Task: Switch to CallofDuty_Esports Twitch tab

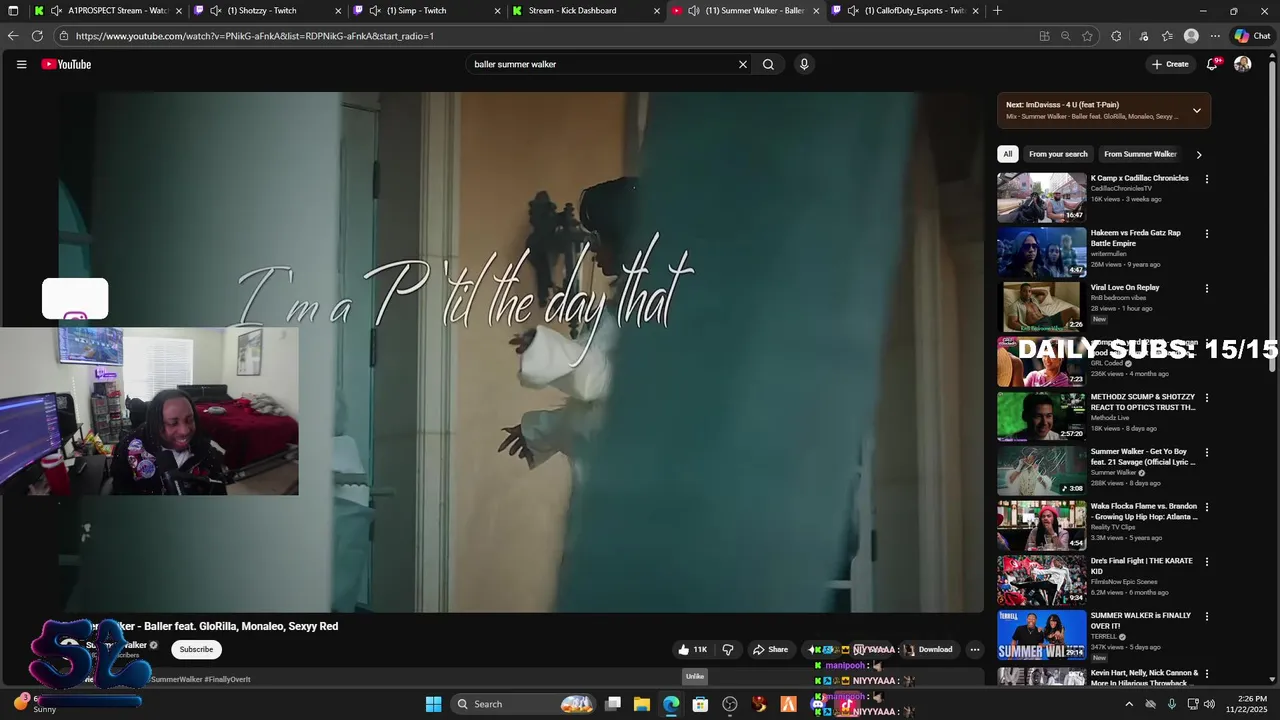Action: coord(905,11)
